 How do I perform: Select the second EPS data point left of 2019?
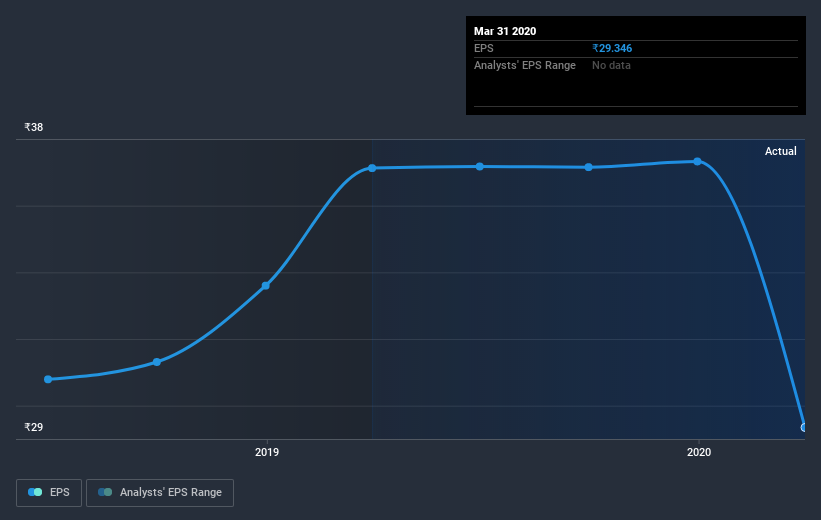click(157, 362)
